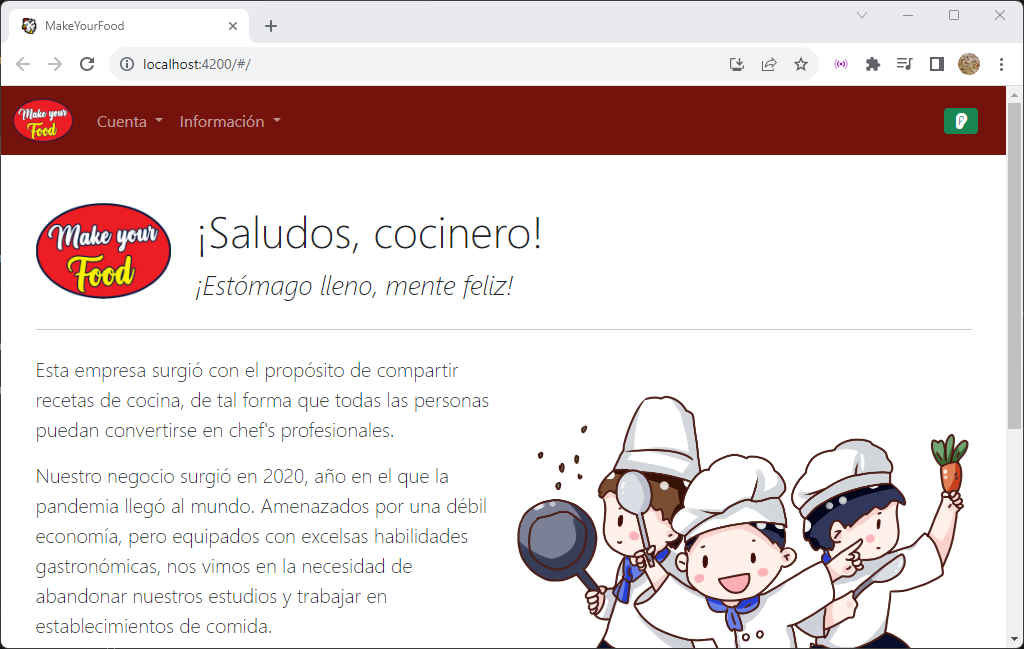
Task: Click the site information icon in address bar
Action: click(x=126, y=63)
